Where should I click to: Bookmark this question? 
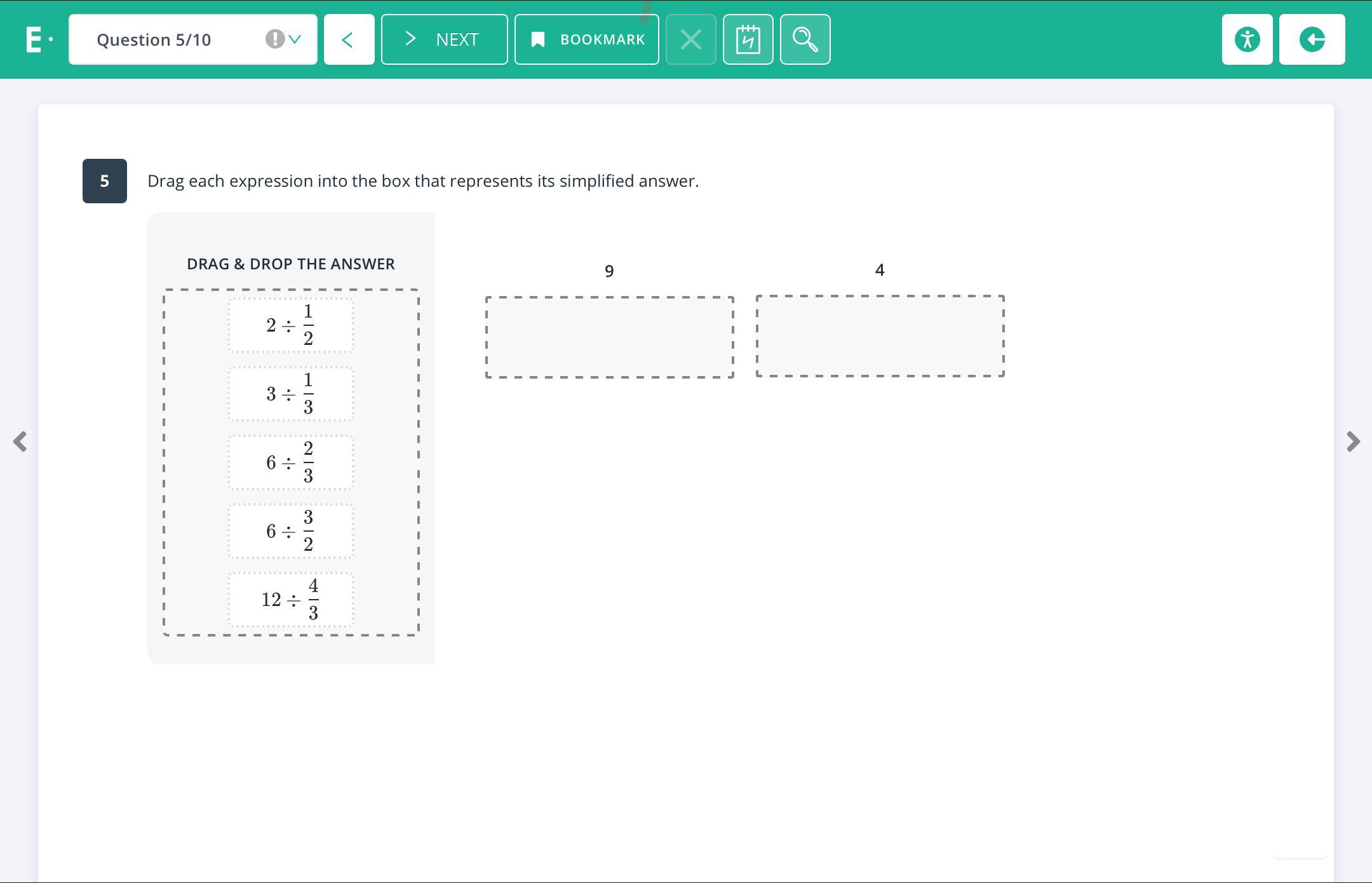coord(586,39)
